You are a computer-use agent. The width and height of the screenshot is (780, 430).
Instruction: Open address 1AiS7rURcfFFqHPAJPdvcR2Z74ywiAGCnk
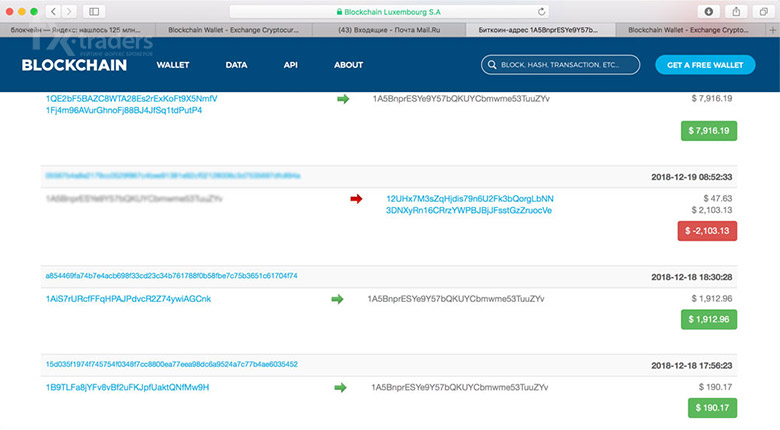pos(128,299)
